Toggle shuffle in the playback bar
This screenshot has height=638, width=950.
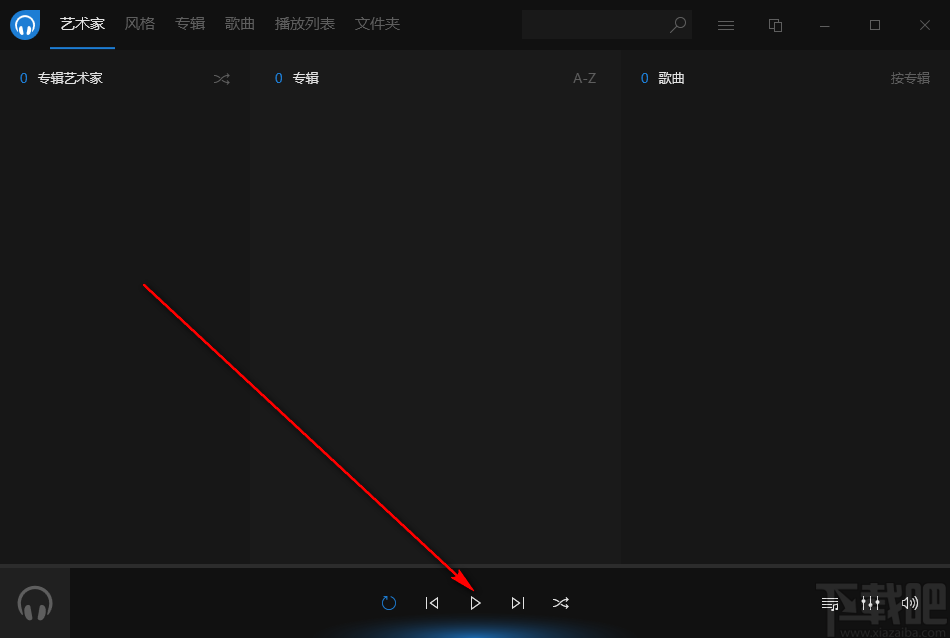pyautogui.click(x=561, y=603)
